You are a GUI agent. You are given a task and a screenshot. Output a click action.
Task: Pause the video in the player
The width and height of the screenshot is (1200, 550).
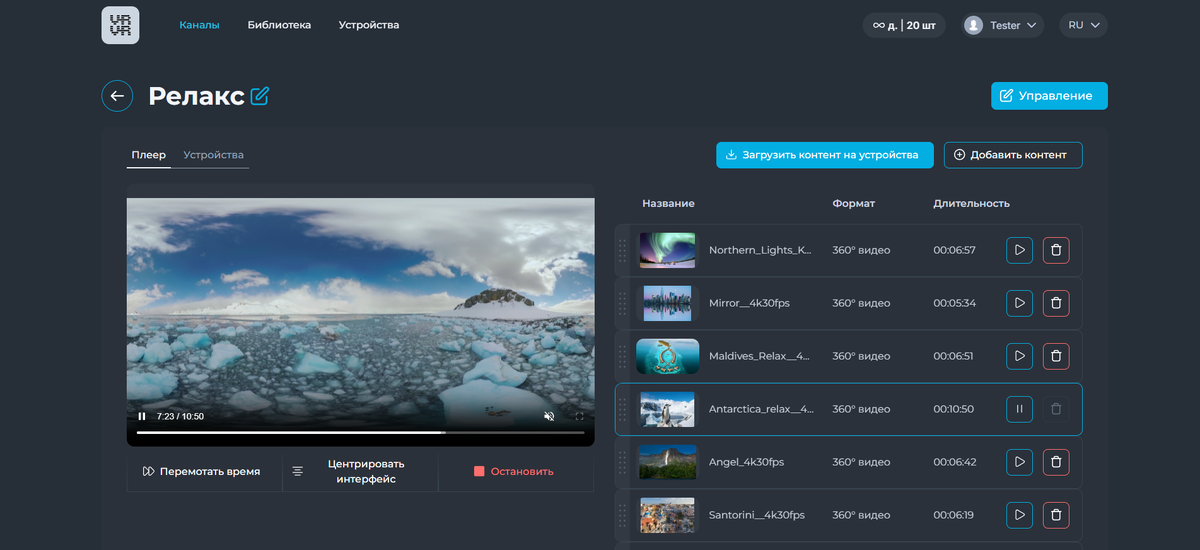(x=142, y=416)
